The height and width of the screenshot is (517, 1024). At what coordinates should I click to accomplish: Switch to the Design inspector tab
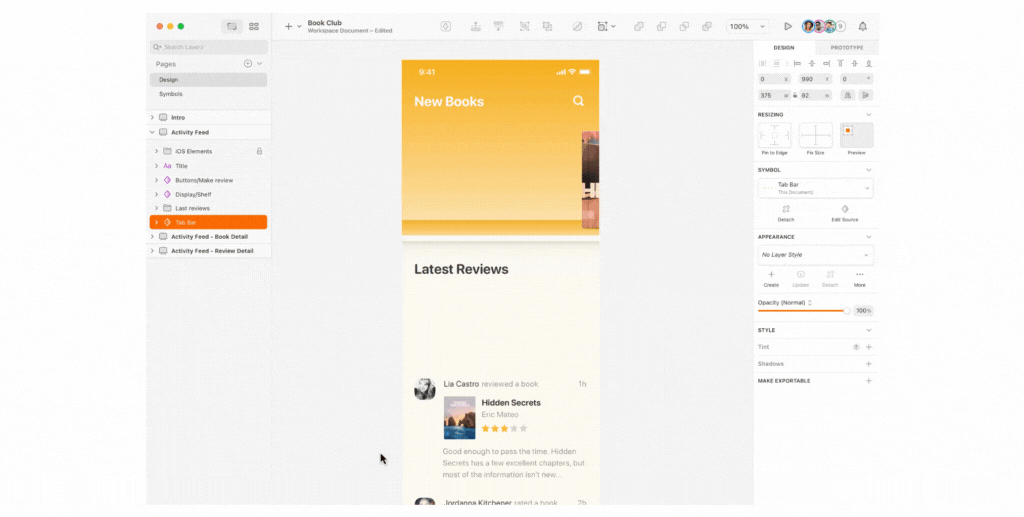click(x=784, y=48)
